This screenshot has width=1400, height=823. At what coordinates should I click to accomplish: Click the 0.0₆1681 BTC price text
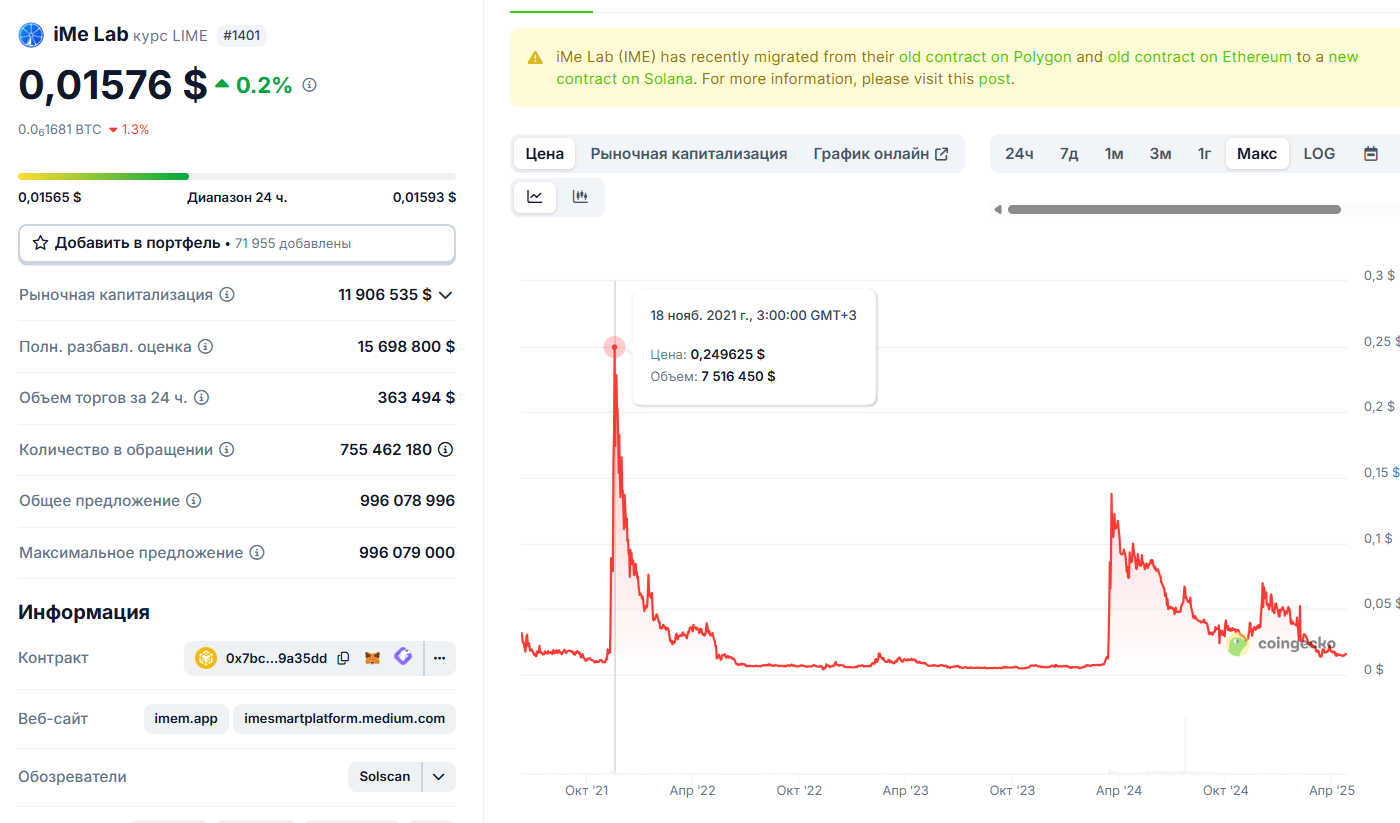point(59,130)
